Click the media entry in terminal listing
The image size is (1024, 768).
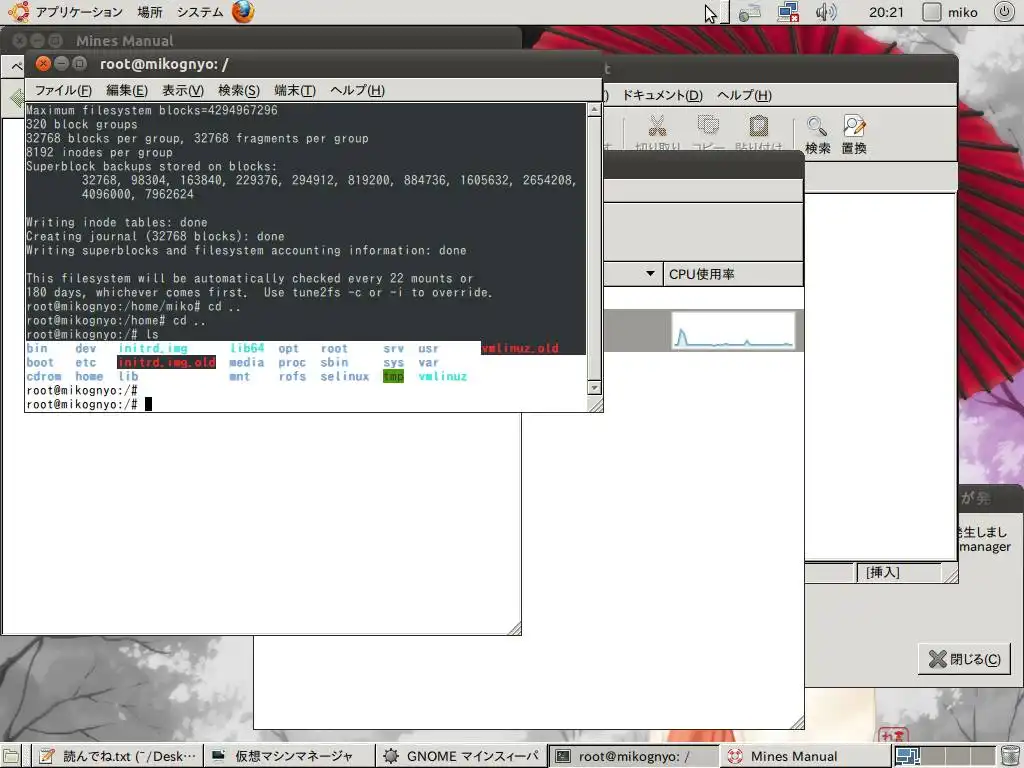click(247, 362)
